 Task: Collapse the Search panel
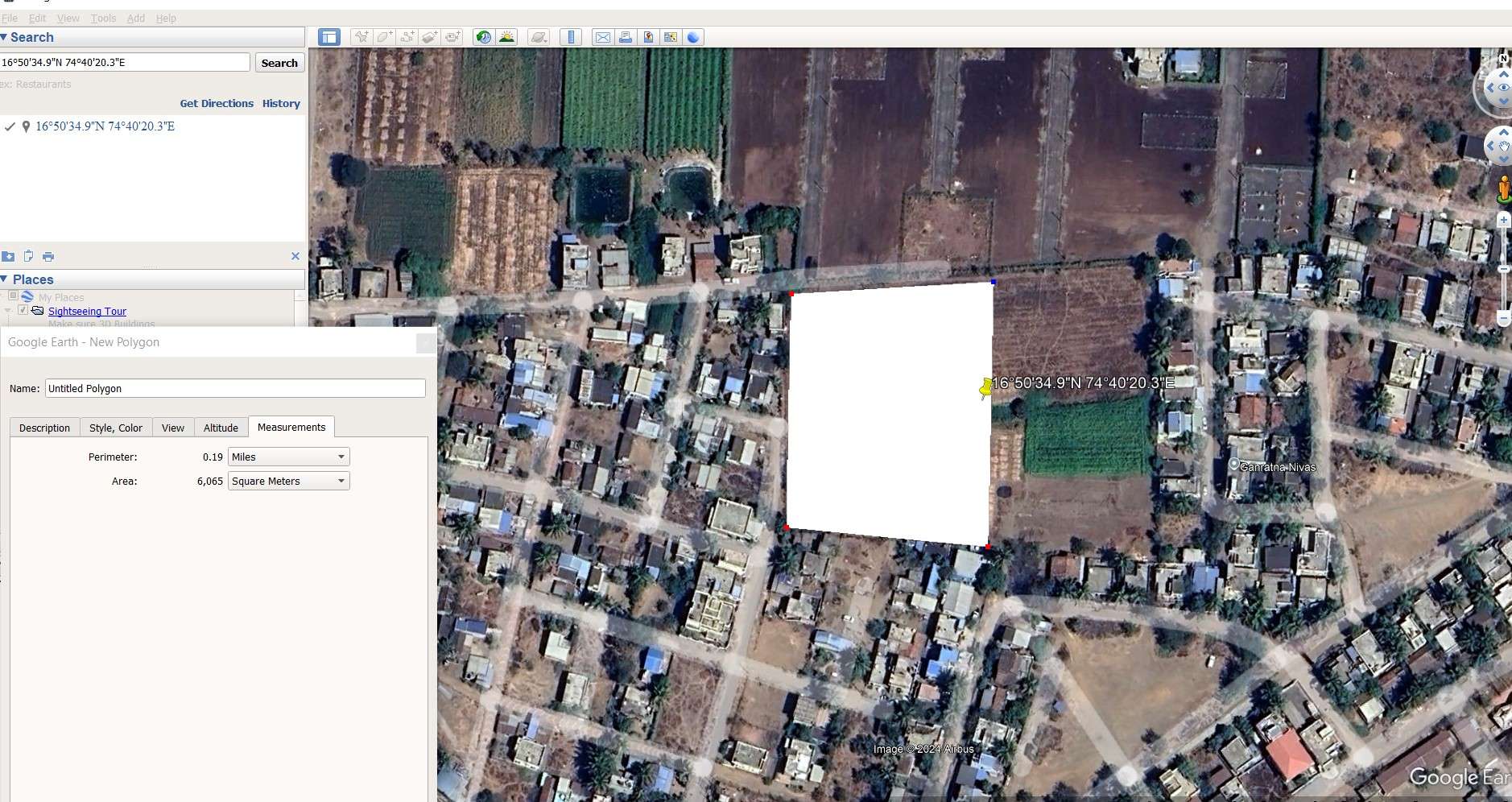pos(4,37)
